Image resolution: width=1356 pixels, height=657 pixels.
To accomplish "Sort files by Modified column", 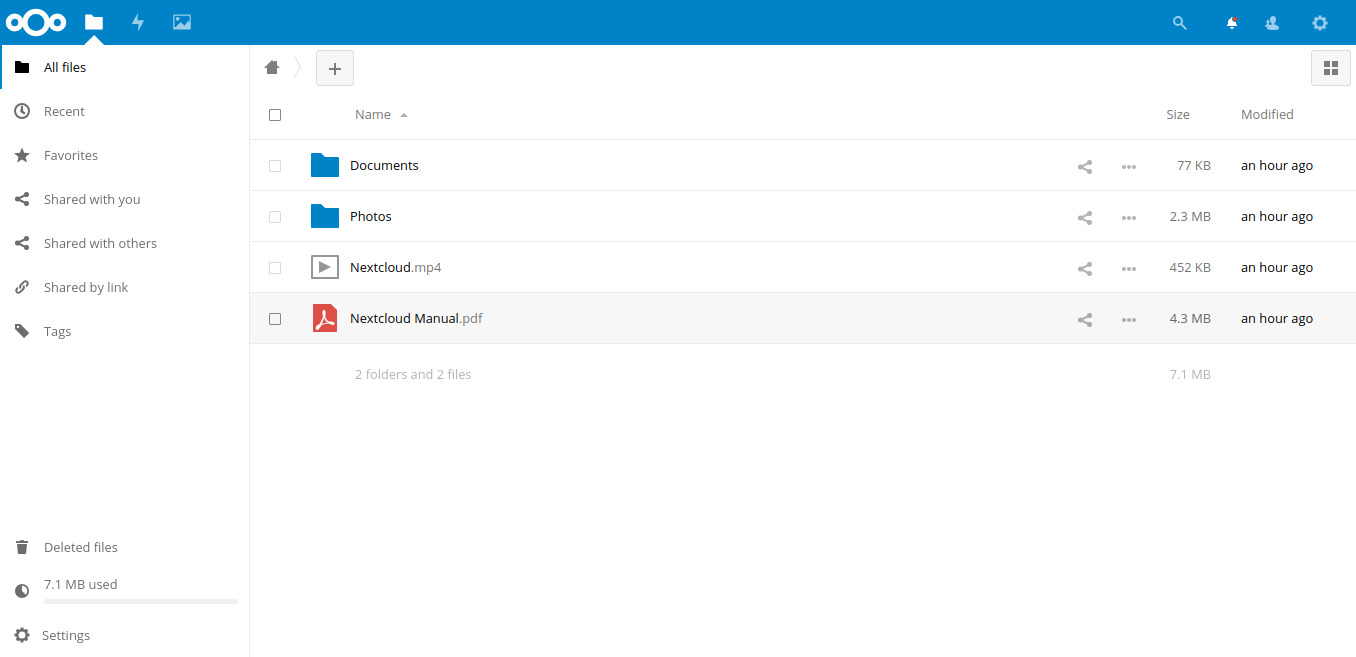I will point(1267,115).
